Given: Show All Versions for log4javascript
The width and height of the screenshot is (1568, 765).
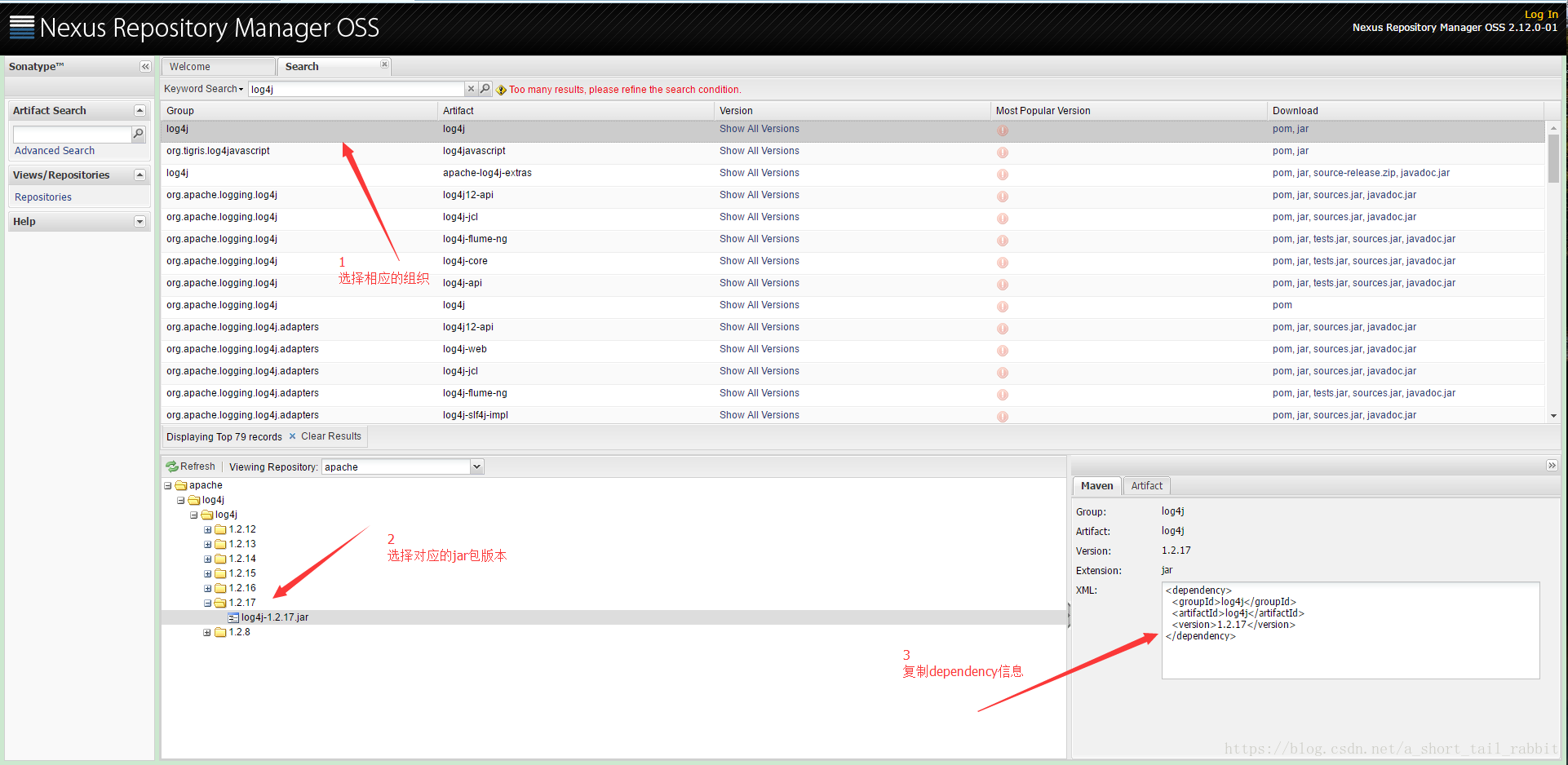Looking at the screenshot, I should pyautogui.click(x=760, y=151).
